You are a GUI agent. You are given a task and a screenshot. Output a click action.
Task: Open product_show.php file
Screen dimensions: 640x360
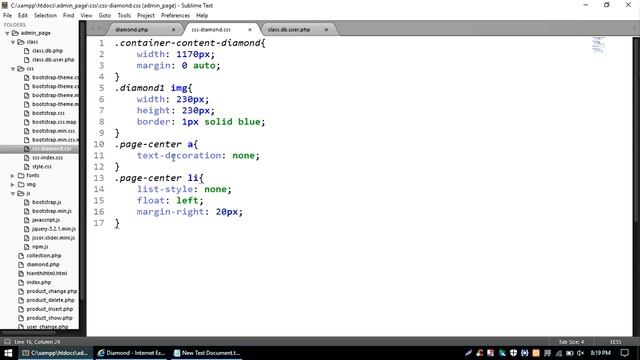(x=49, y=318)
